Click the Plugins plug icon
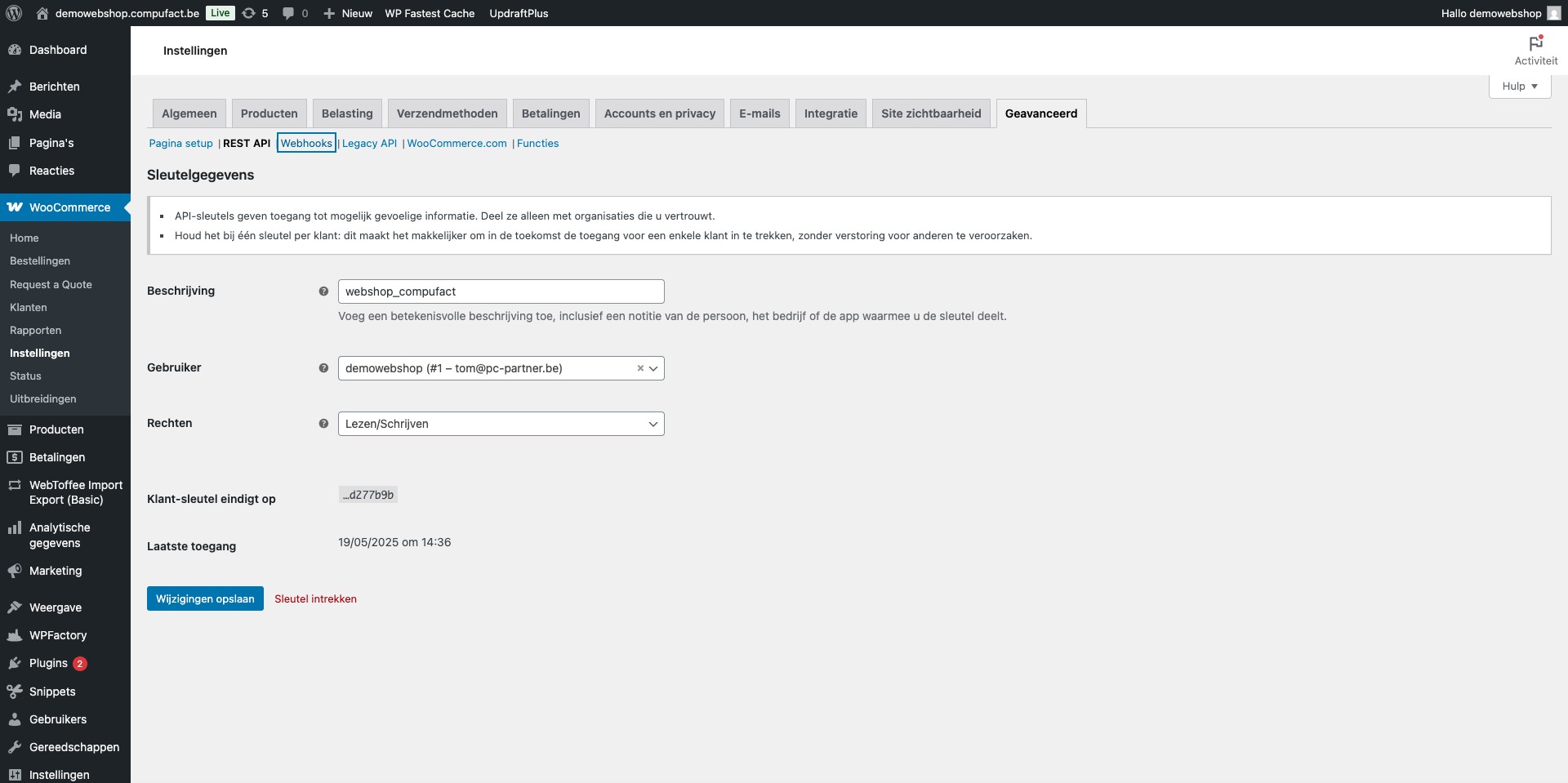Screen dimensions: 1568x783 point(15,663)
